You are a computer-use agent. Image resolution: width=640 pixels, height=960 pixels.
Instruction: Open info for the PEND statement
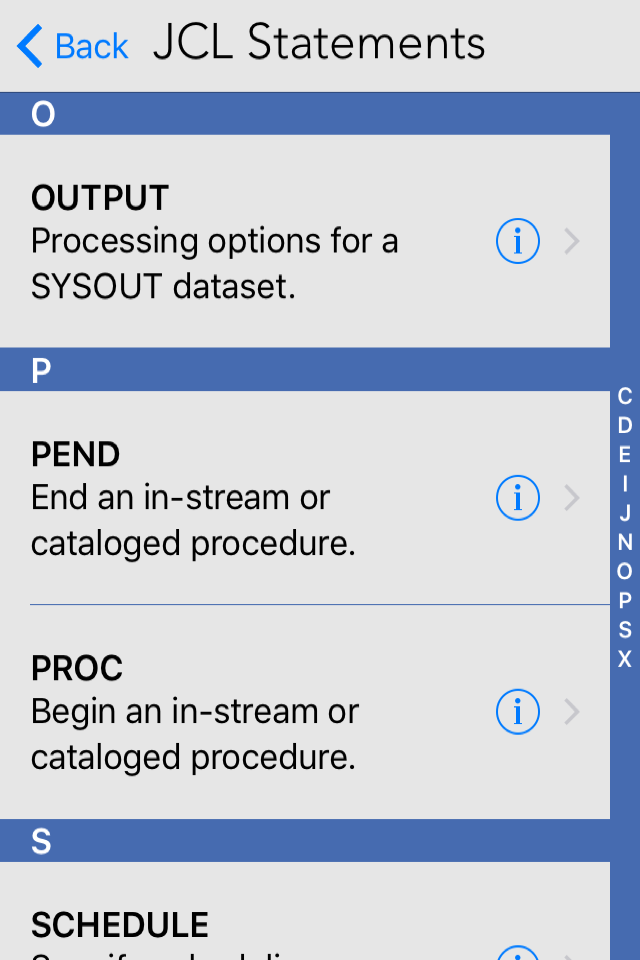(x=518, y=498)
